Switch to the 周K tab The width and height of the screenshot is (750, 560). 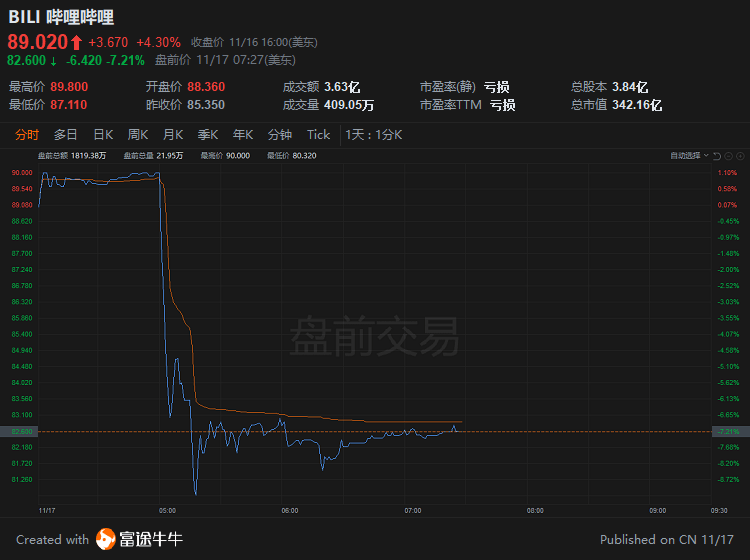coord(138,135)
